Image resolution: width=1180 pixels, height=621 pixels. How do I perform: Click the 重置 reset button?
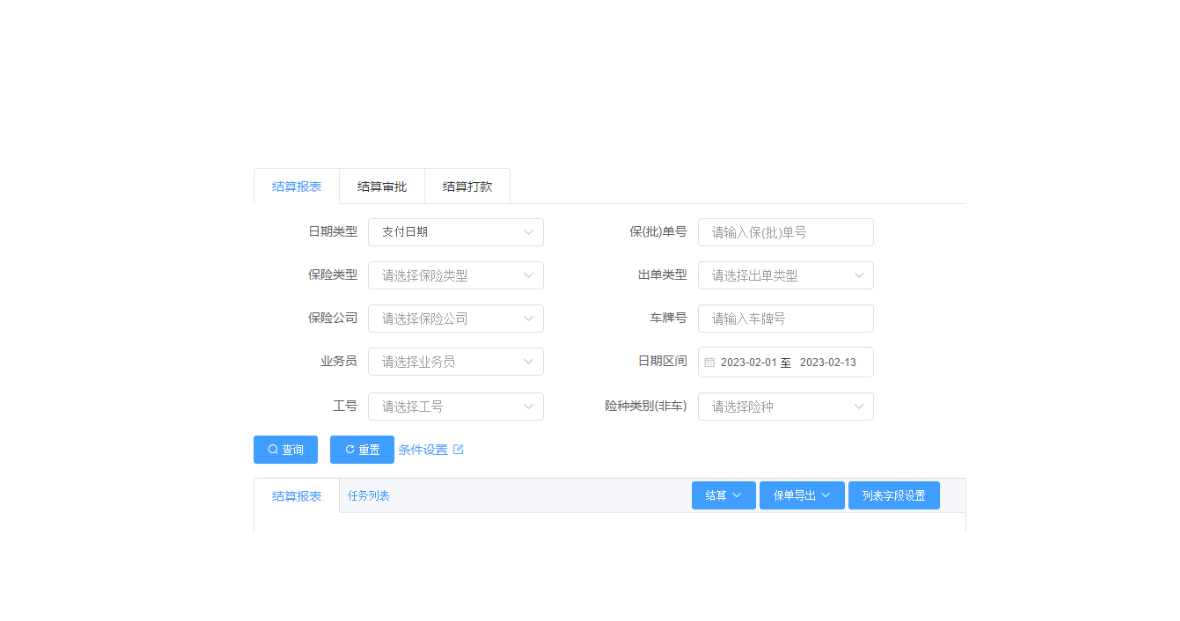point(362,449)
